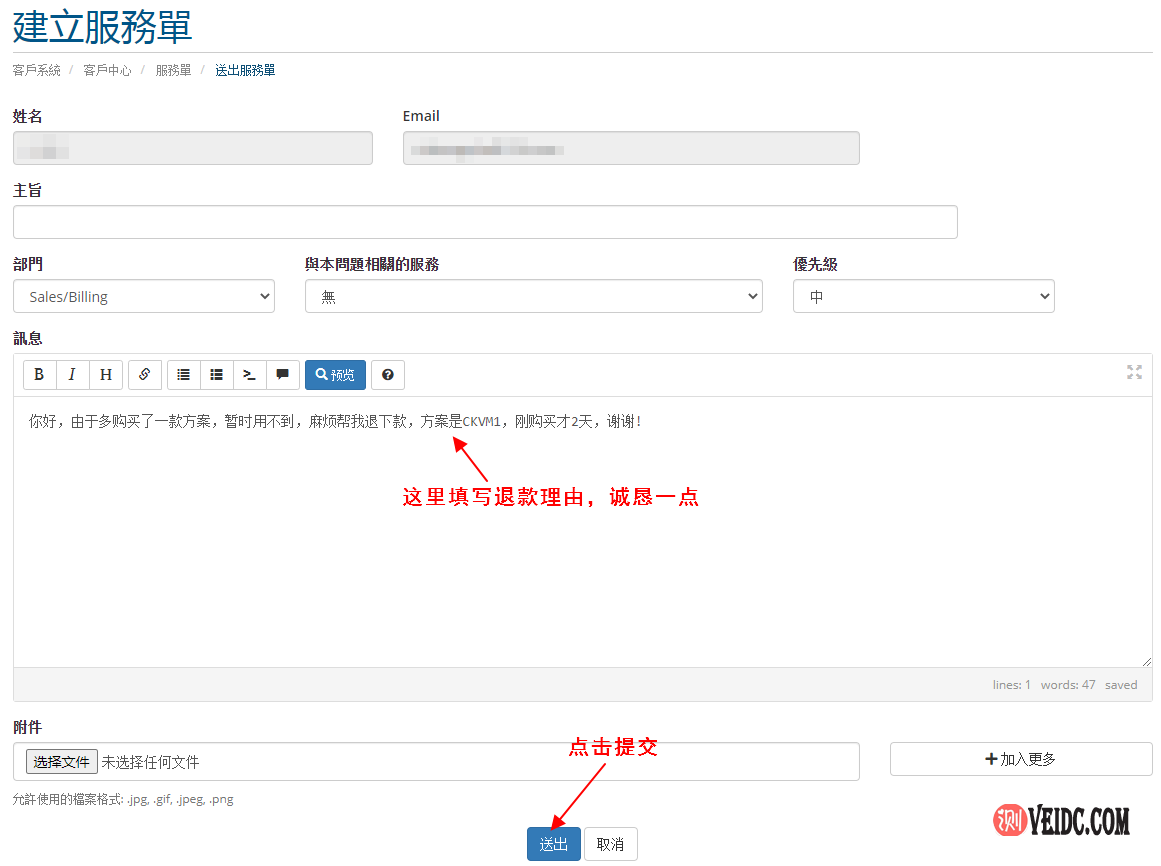
Task: Insert a quote using the speech bubble icon
Action: (282, 375)
